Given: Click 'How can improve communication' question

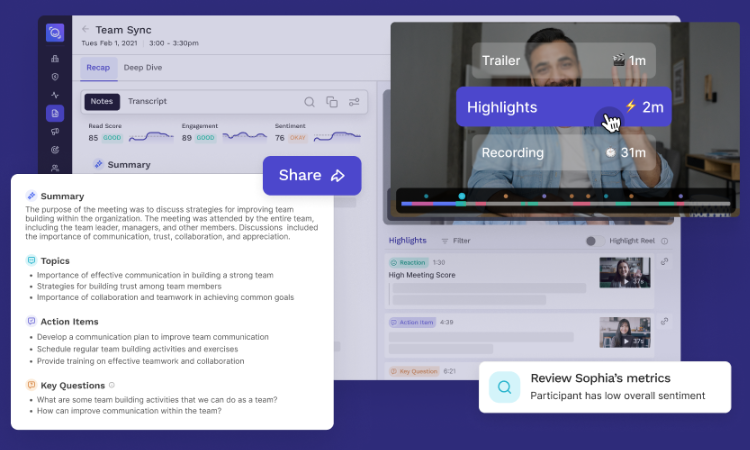Looking at the screenshot, I should (x=129, y=411).
